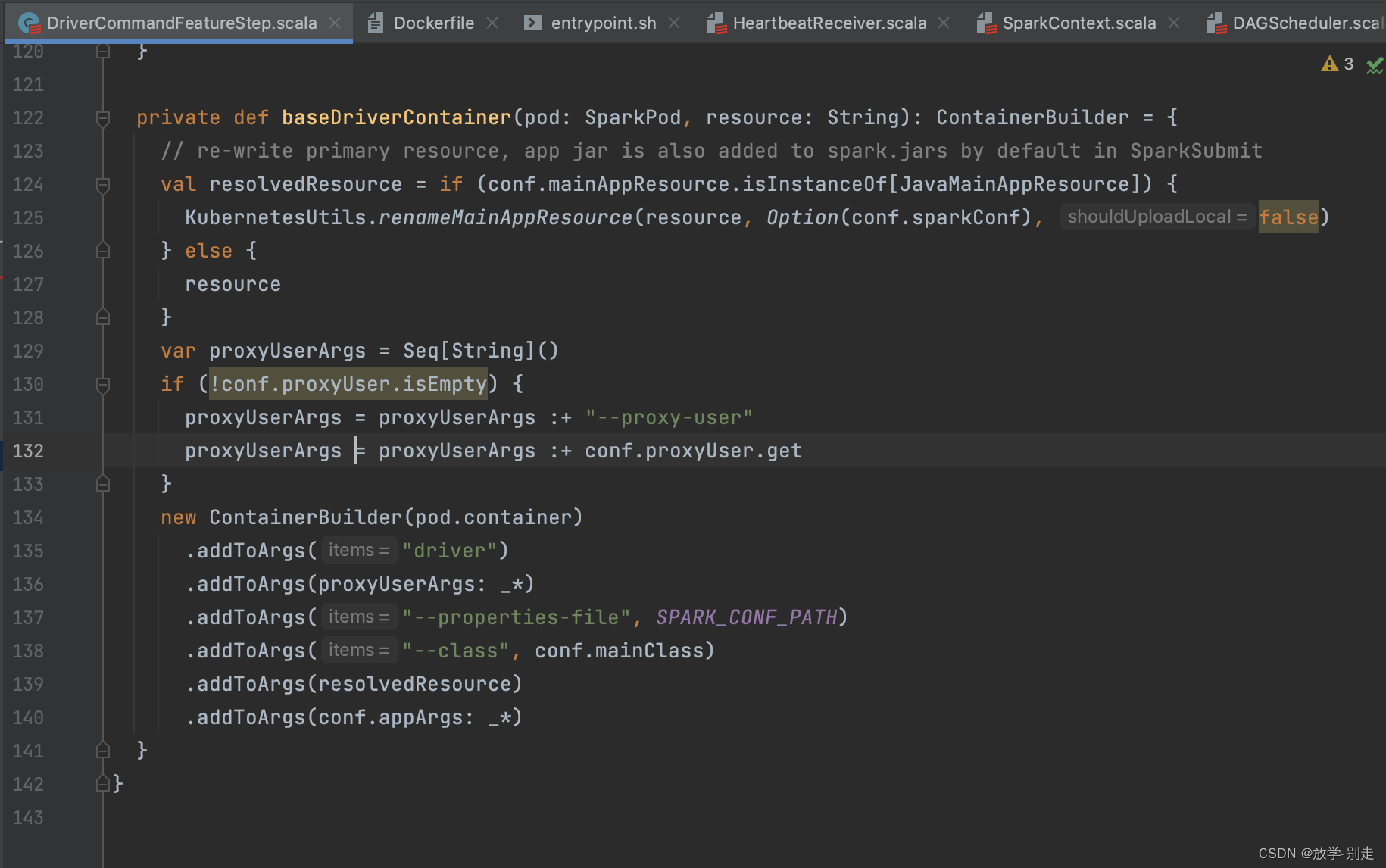Collapse the if block fold marker at line 124

103,185
